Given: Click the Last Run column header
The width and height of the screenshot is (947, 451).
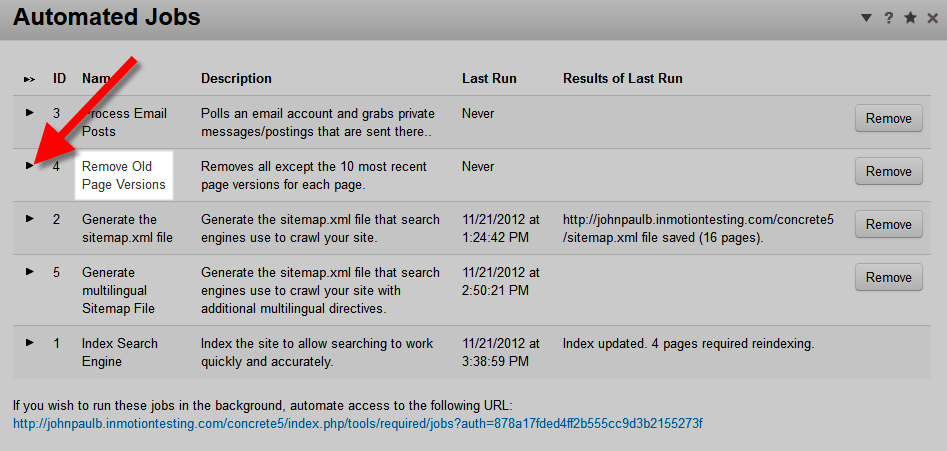Looking at the screenshot, I should 489,78.
